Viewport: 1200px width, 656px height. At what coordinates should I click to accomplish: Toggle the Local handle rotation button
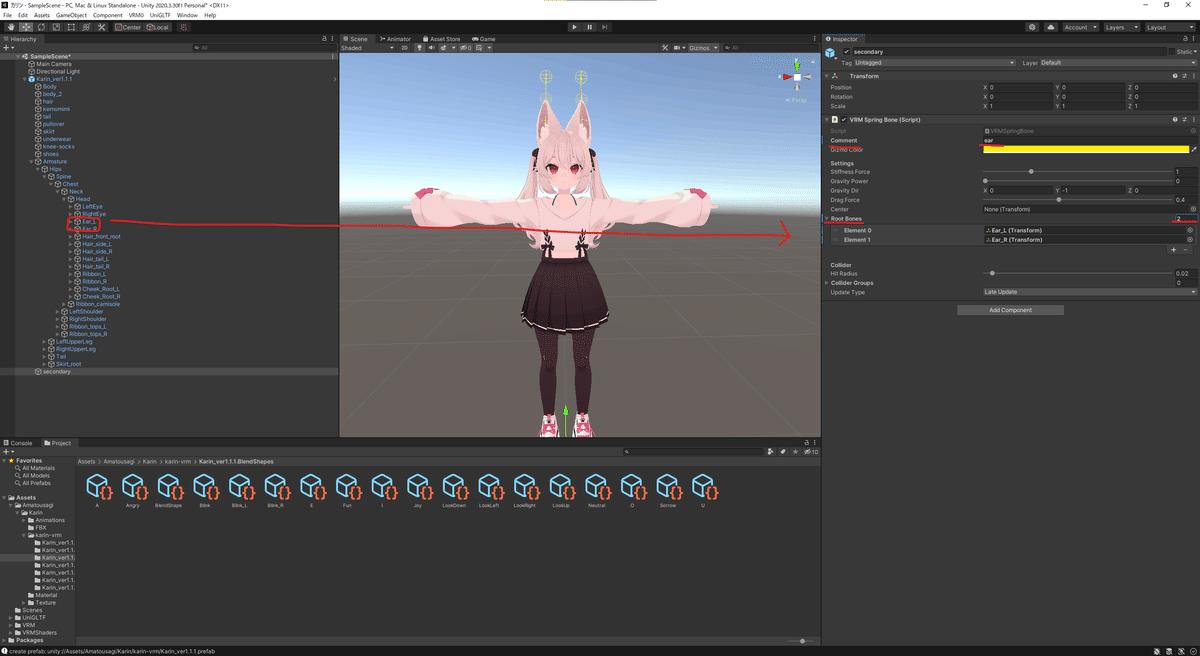pyautogui.click(x=157, y=27)
